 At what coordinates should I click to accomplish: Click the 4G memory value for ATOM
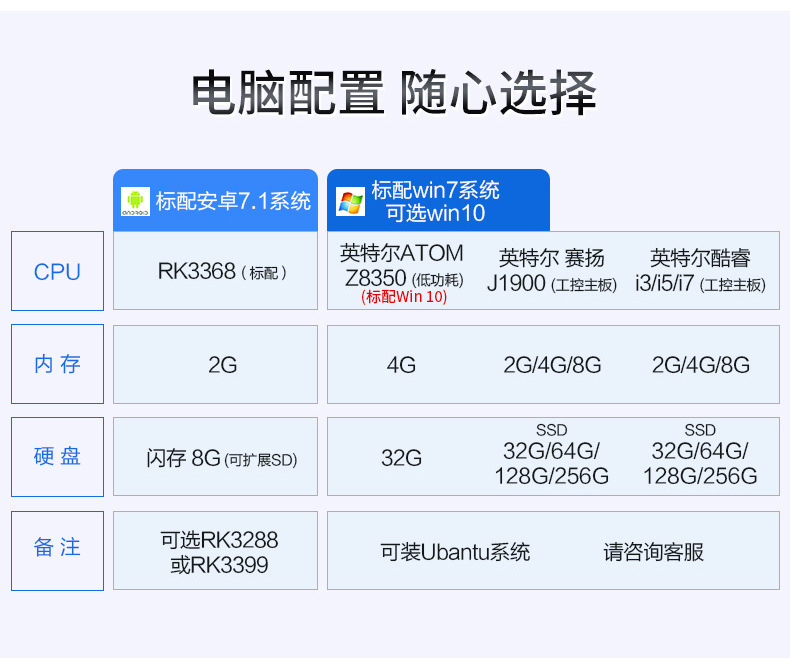click(401, 365)
